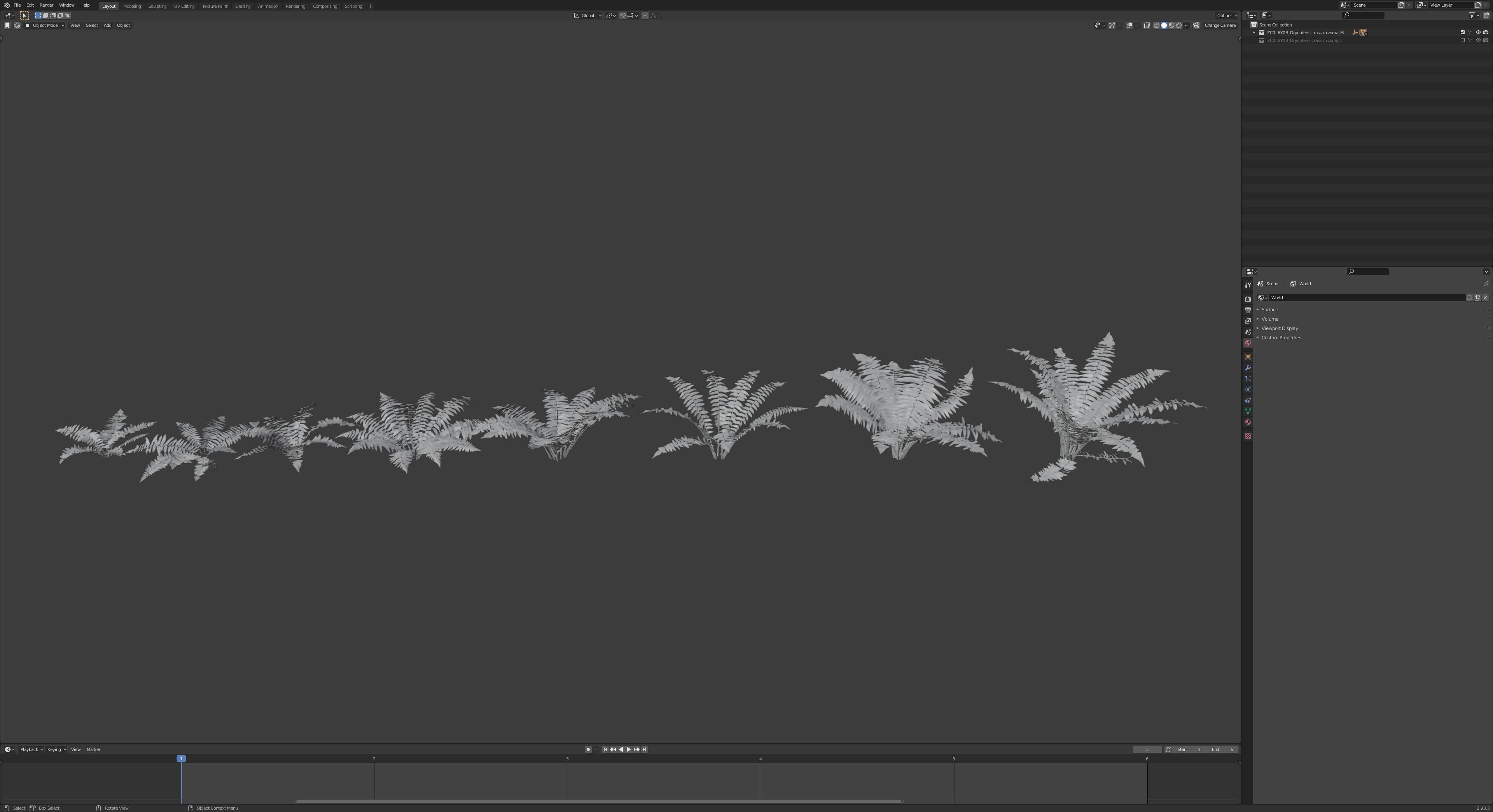
Task: Jump to the timeline end frame
Action: (644, 749)
